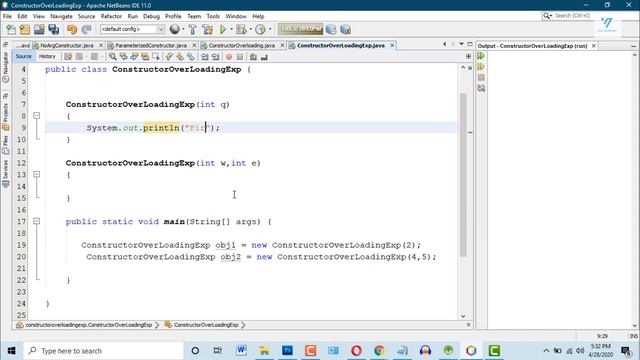Click the globe browser icon

tap(174, 29)
